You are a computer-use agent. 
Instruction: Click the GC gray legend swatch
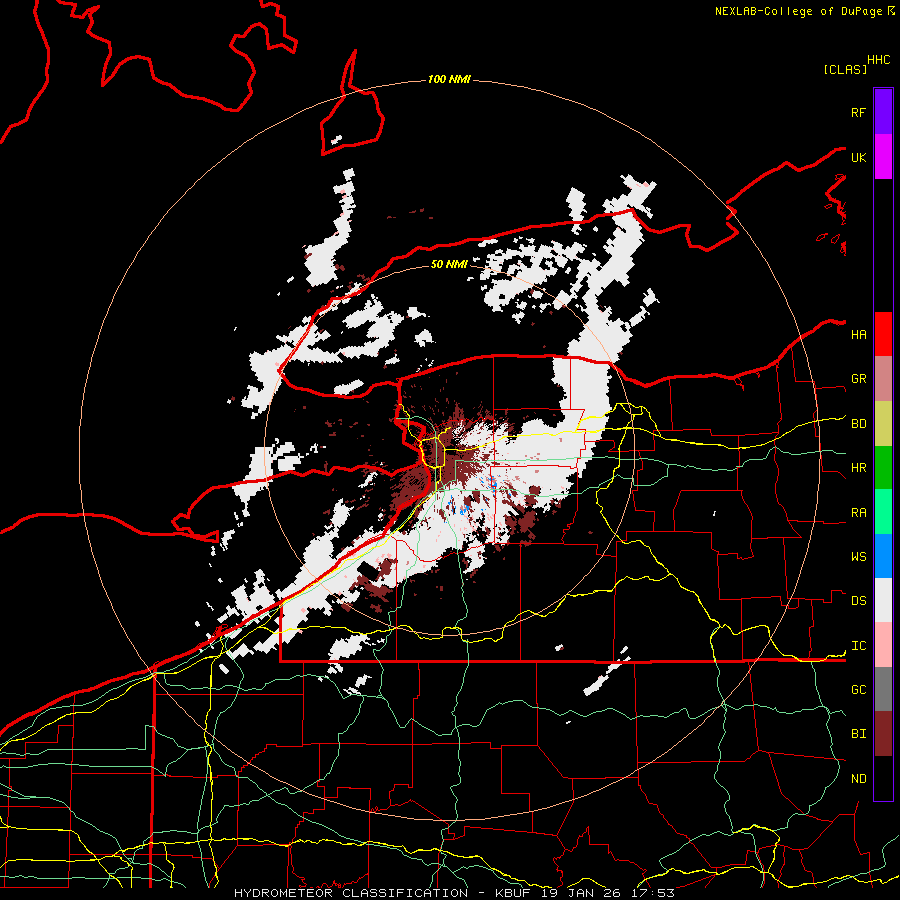[883, 689]
